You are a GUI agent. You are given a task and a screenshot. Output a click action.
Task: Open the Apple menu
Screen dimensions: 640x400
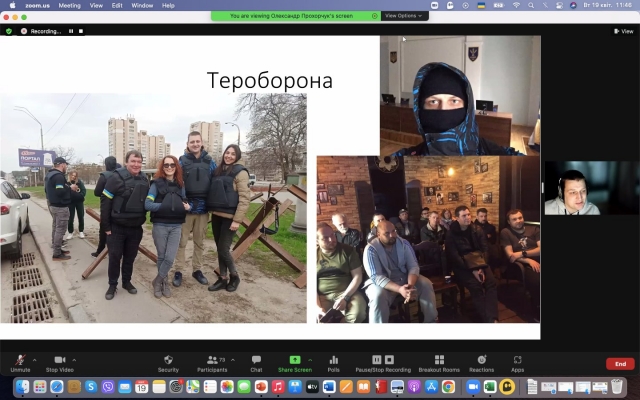click(x=12, y=5)
